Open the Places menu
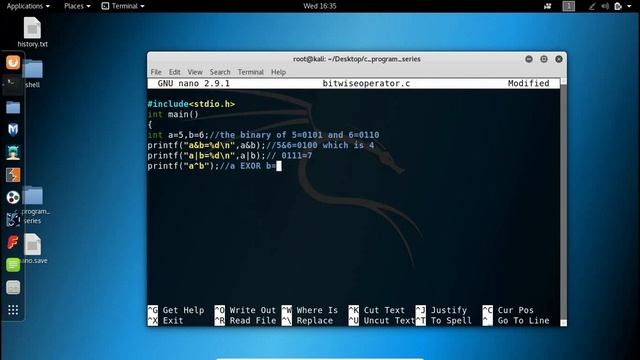 pos(77,6)
